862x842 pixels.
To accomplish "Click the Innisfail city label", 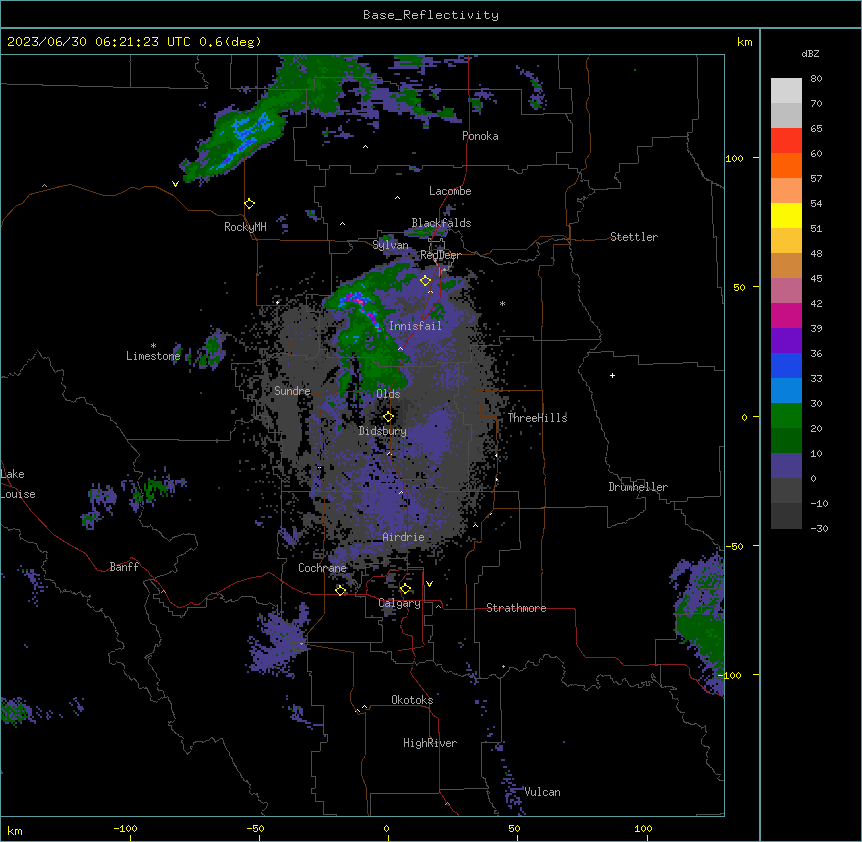I will pos(415,325).
